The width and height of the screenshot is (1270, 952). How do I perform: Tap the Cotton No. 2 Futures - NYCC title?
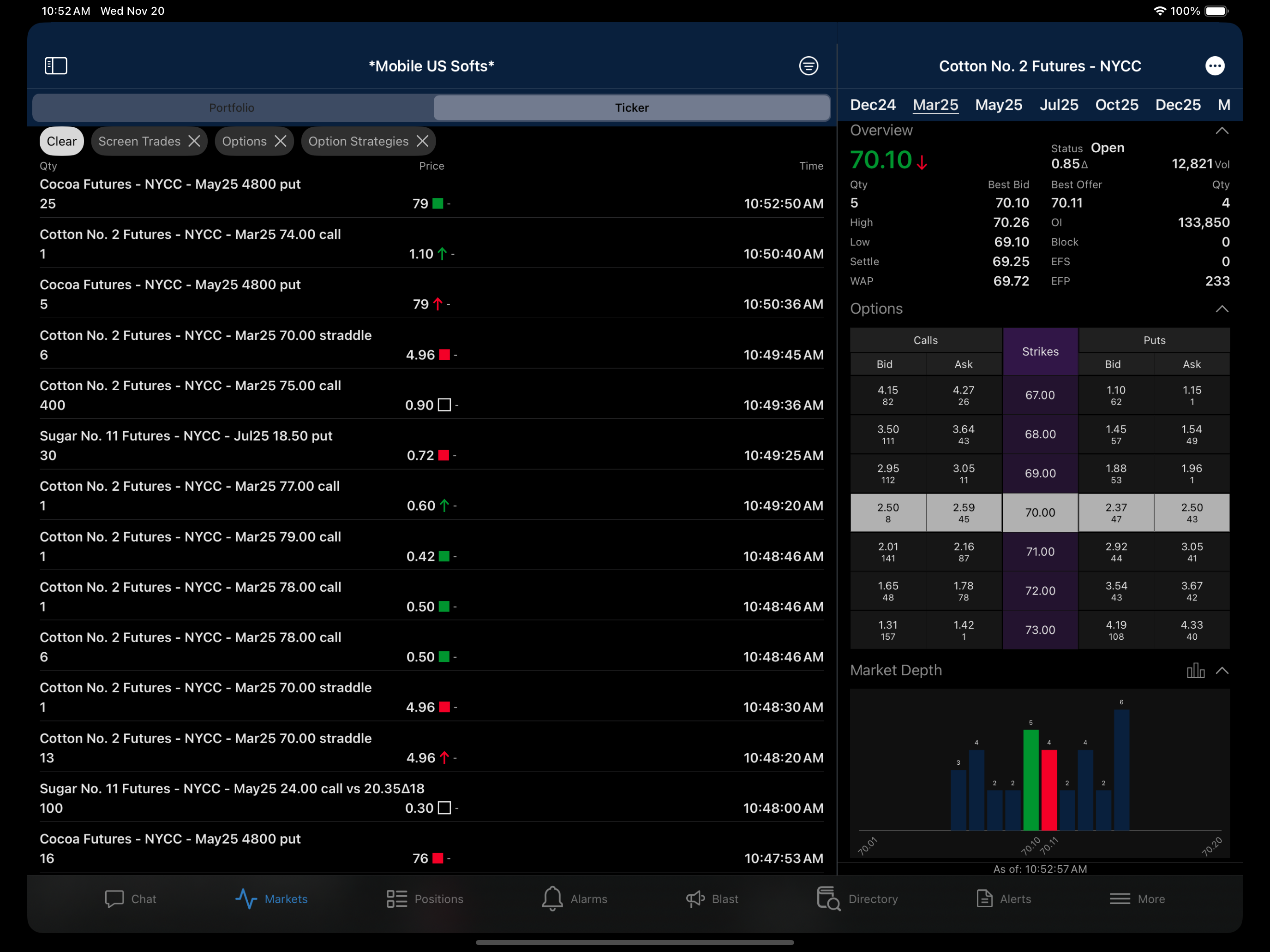pos(1040,66)
